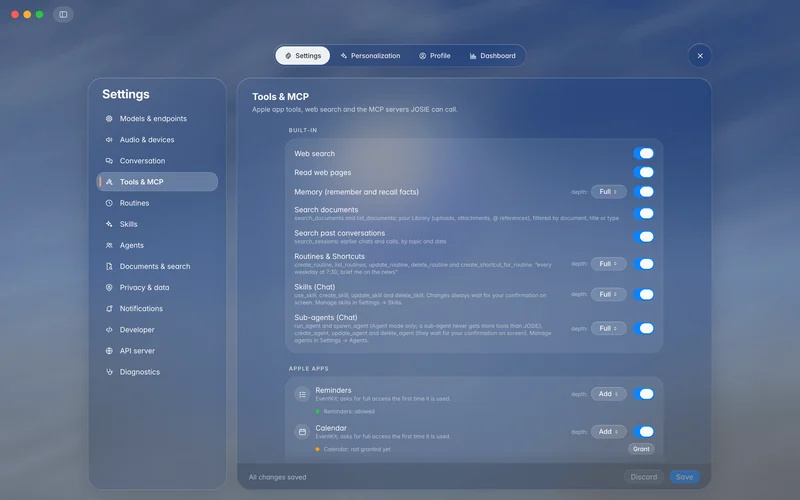Close settings with the X button
Viewport: 800px width, 500px height.
coord(700,56)
